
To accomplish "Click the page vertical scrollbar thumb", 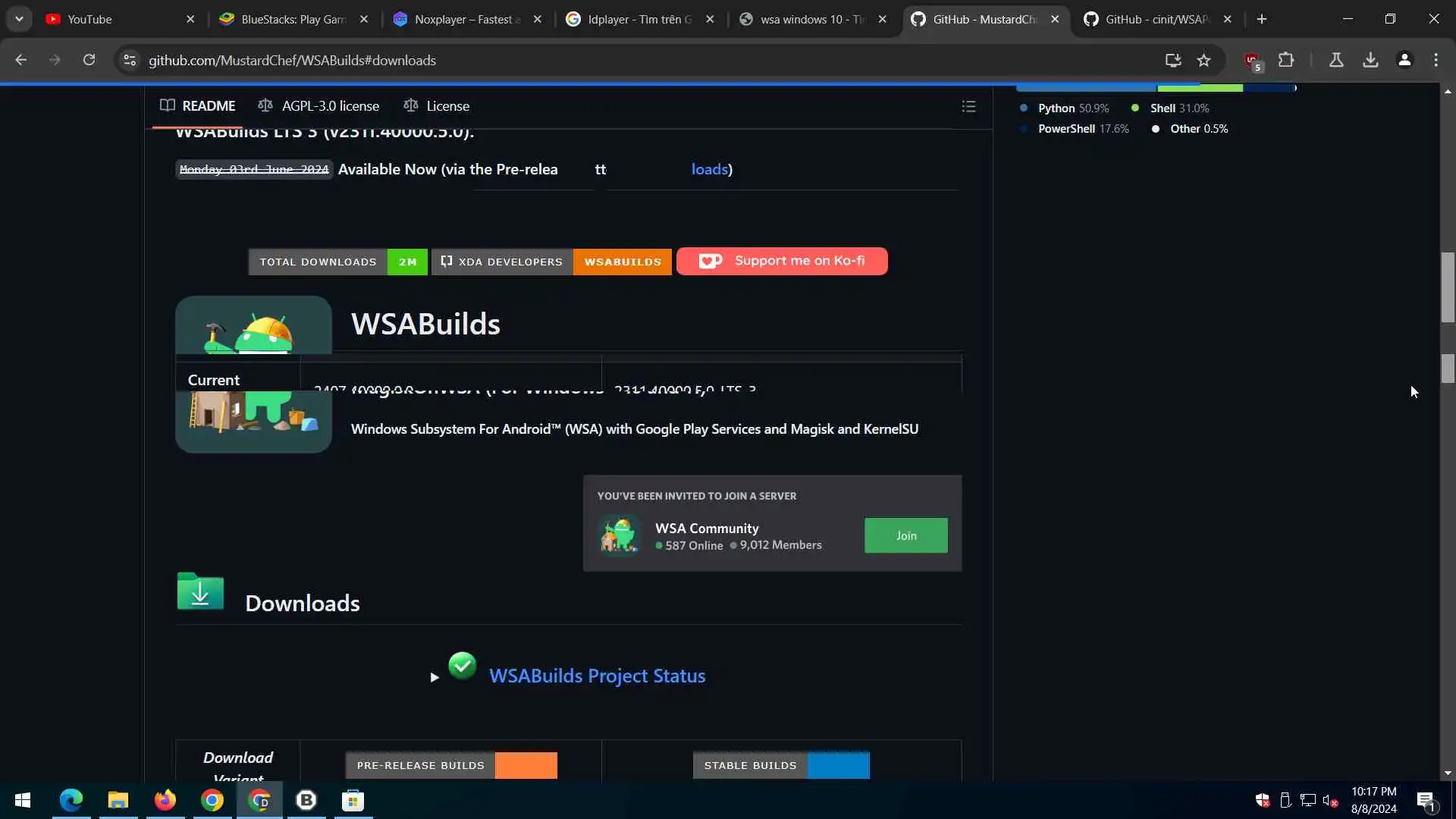I will coord(1448,288).
